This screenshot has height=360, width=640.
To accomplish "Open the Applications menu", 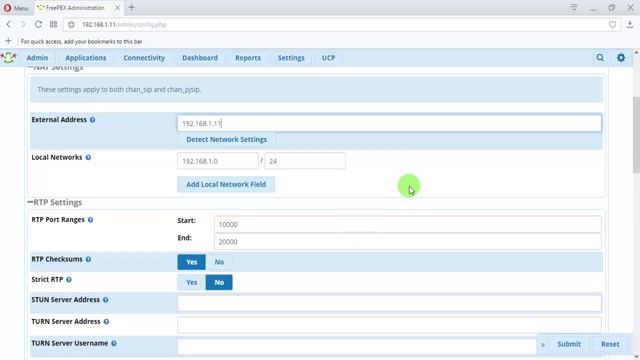I will point(86,58).
